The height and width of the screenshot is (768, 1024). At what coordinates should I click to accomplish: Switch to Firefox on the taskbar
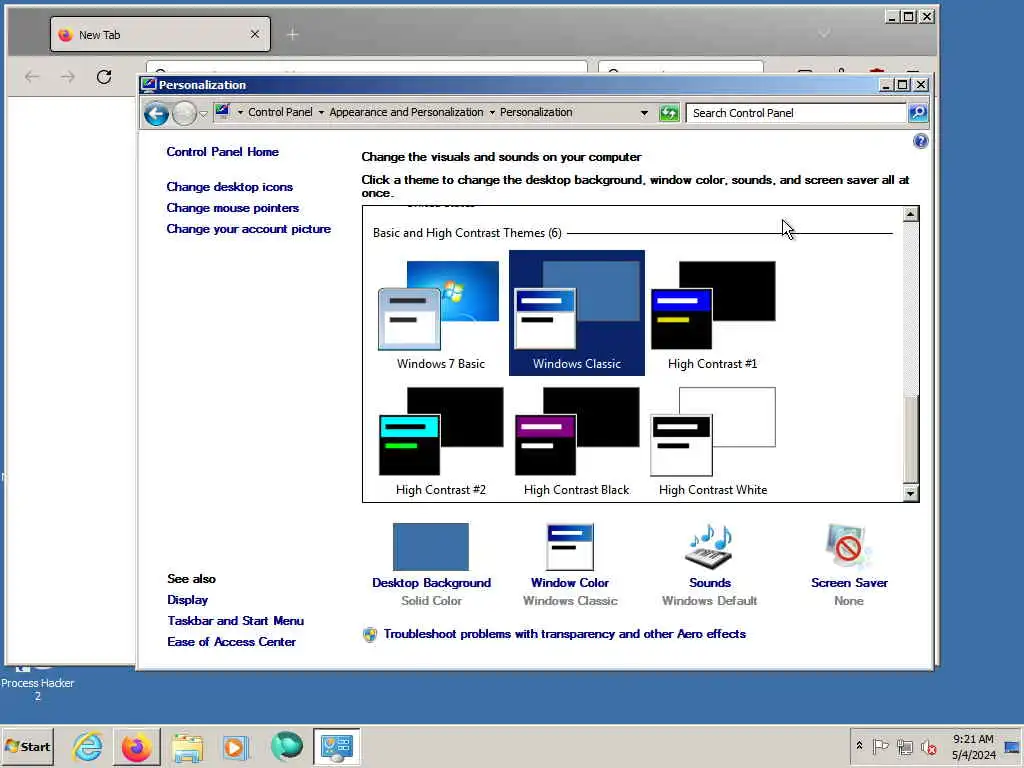point(136,746)
